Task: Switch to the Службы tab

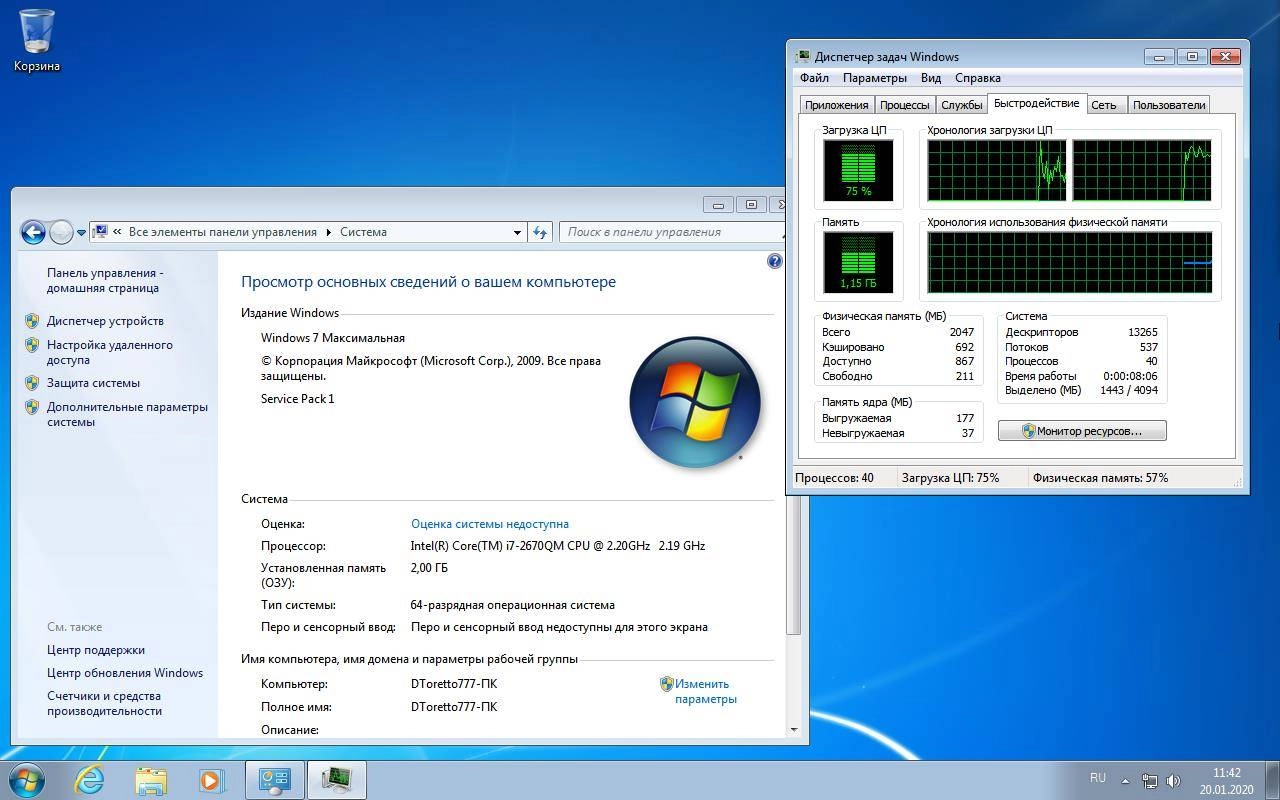Action: (x=962, y=105)
